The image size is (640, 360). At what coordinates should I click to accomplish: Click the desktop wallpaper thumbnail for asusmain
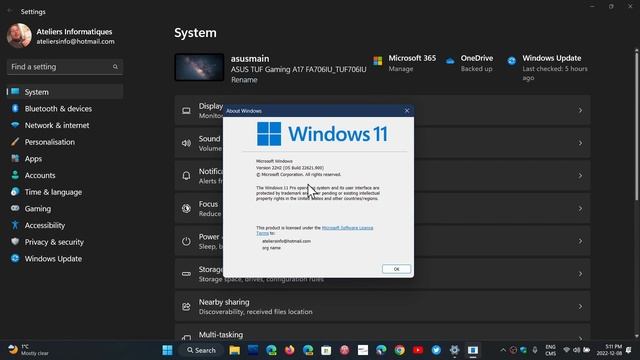pyautogui.click(x=199, y=67)
